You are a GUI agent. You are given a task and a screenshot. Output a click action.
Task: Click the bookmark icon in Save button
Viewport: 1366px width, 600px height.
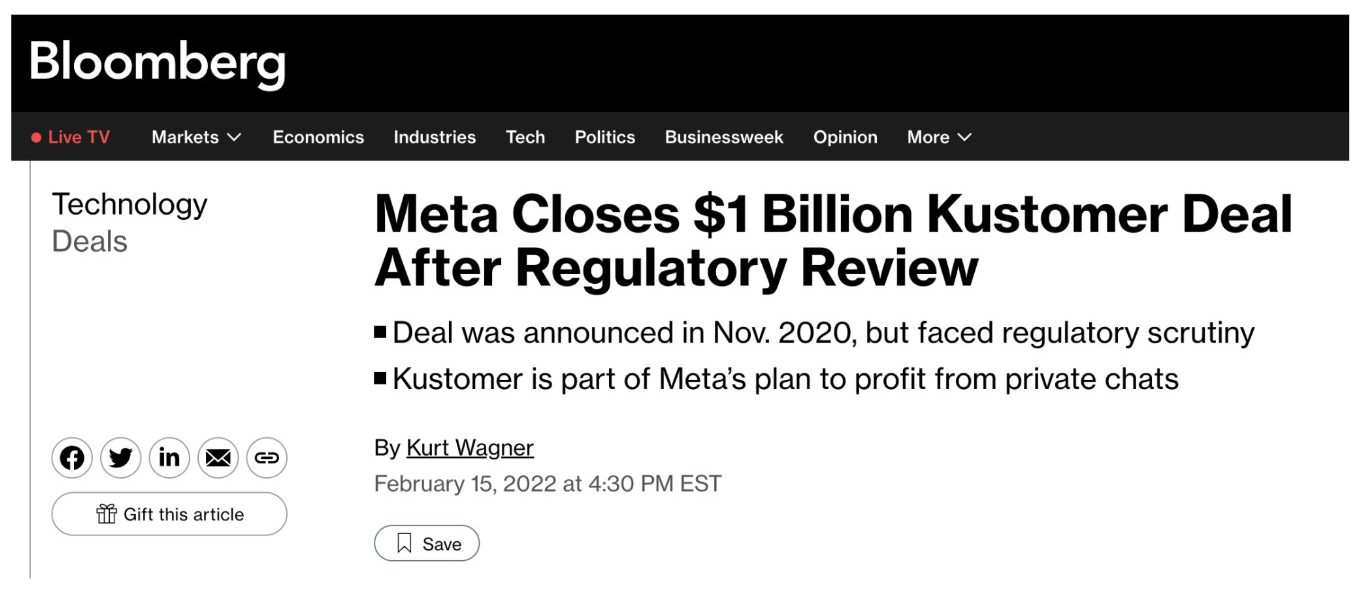[404, 544]
